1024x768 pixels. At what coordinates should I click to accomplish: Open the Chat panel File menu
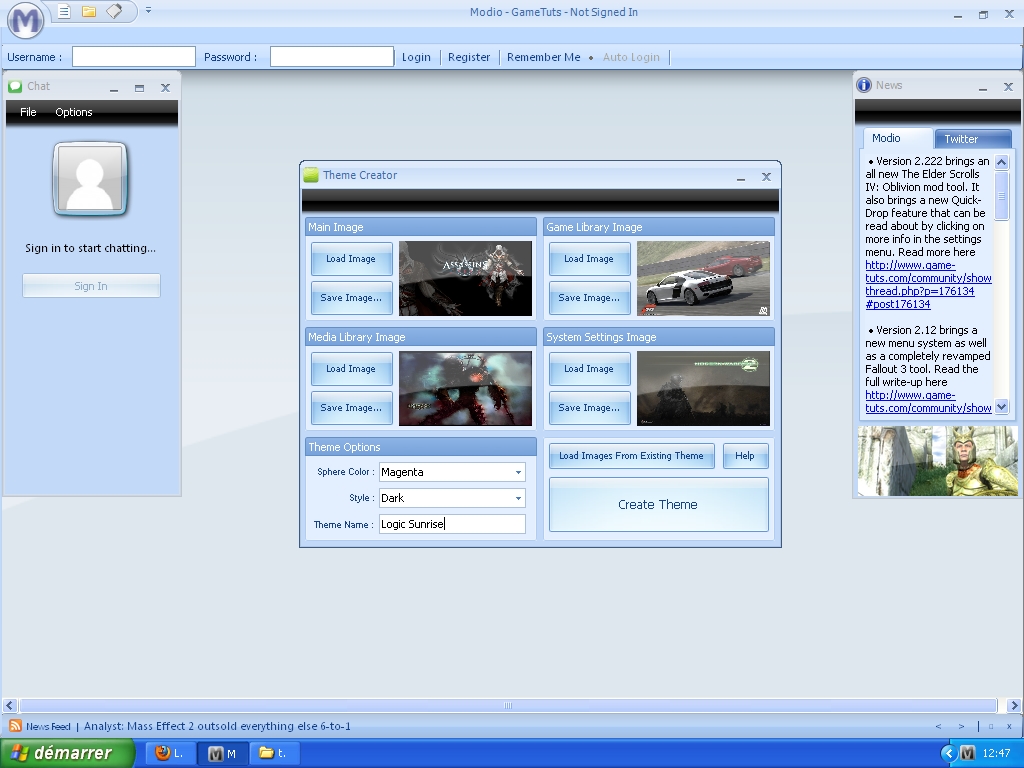(x=28, y=112)
